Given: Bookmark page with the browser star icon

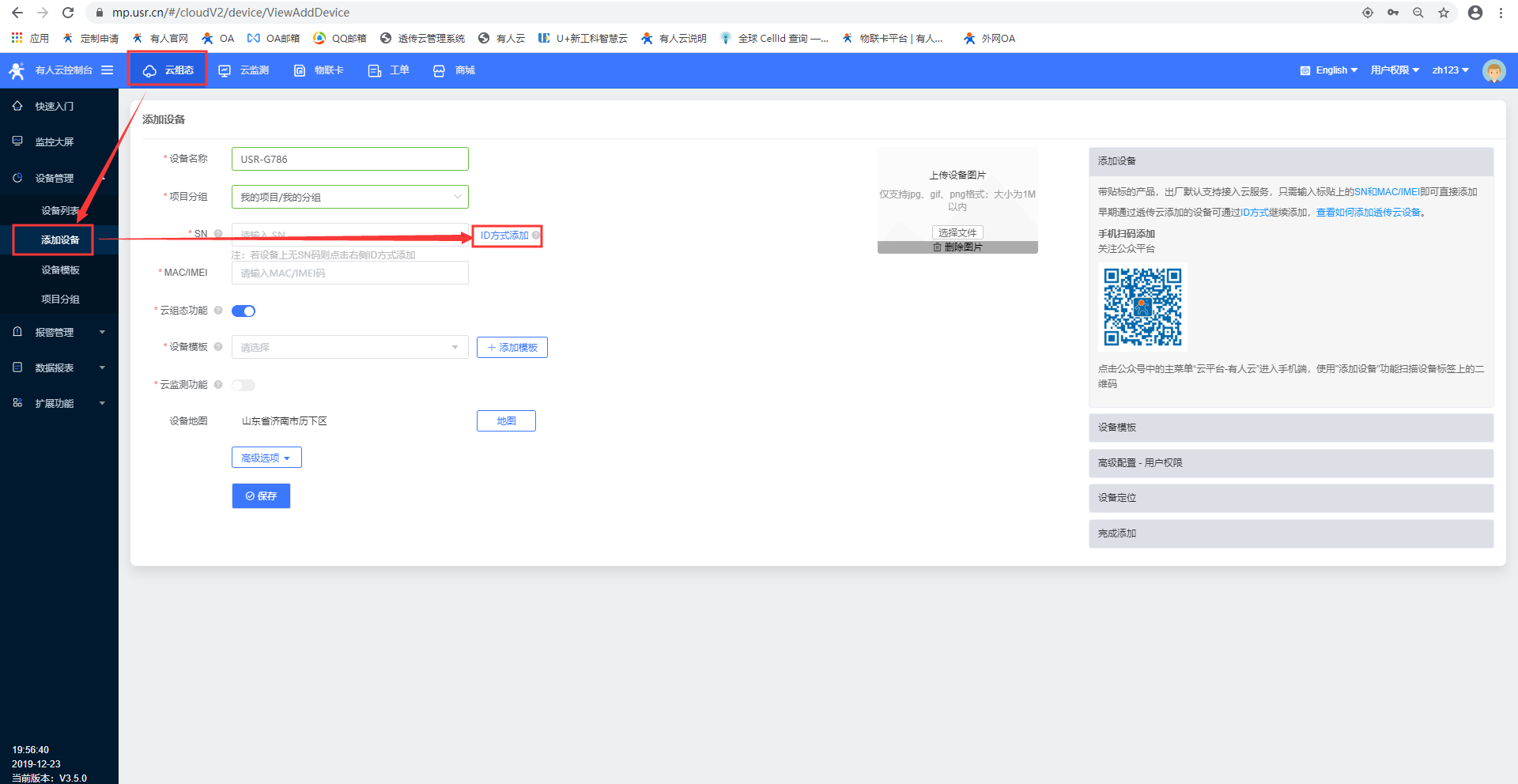Looking at the screenshot, I should coord(1444,13).
